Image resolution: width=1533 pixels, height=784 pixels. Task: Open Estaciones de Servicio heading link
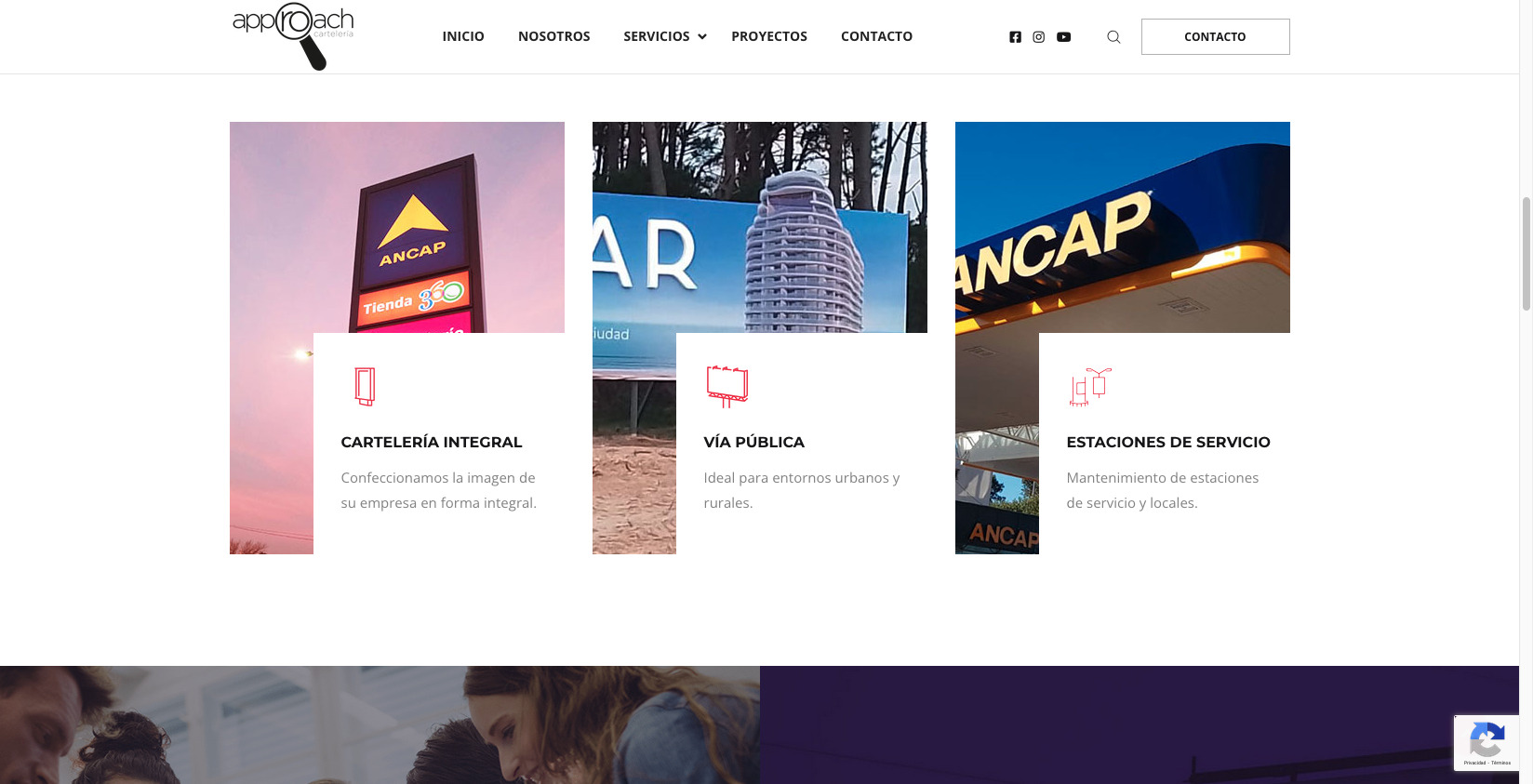coord(1168,443)
